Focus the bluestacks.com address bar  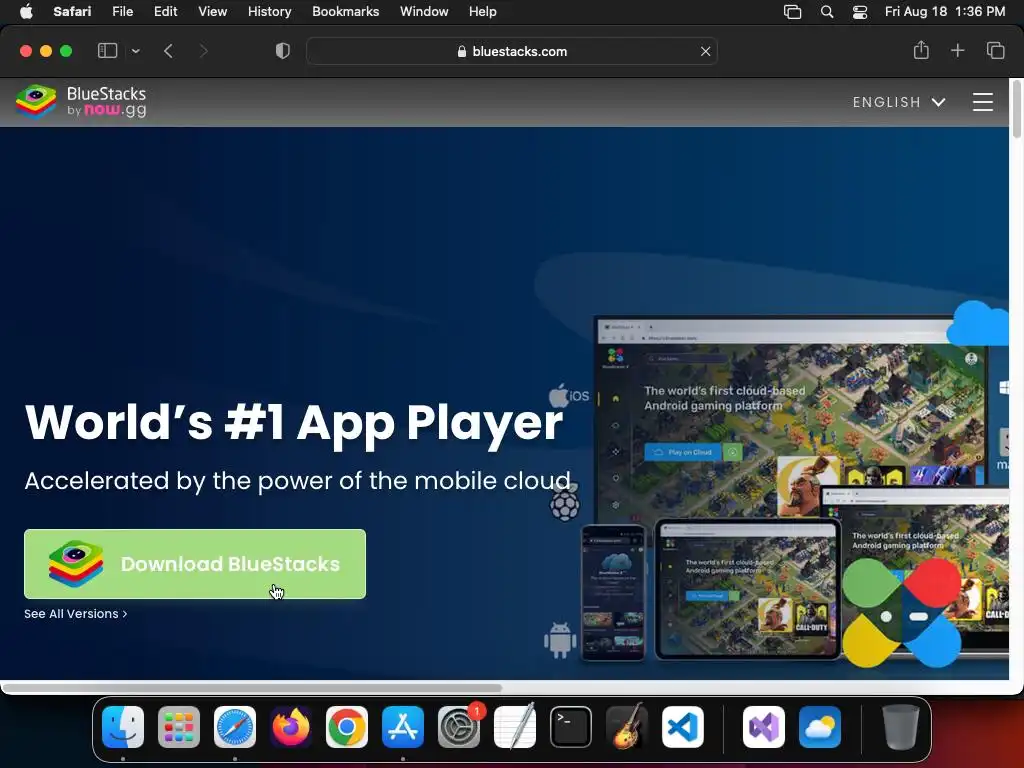pyautogui.click(x=511, y=51)
